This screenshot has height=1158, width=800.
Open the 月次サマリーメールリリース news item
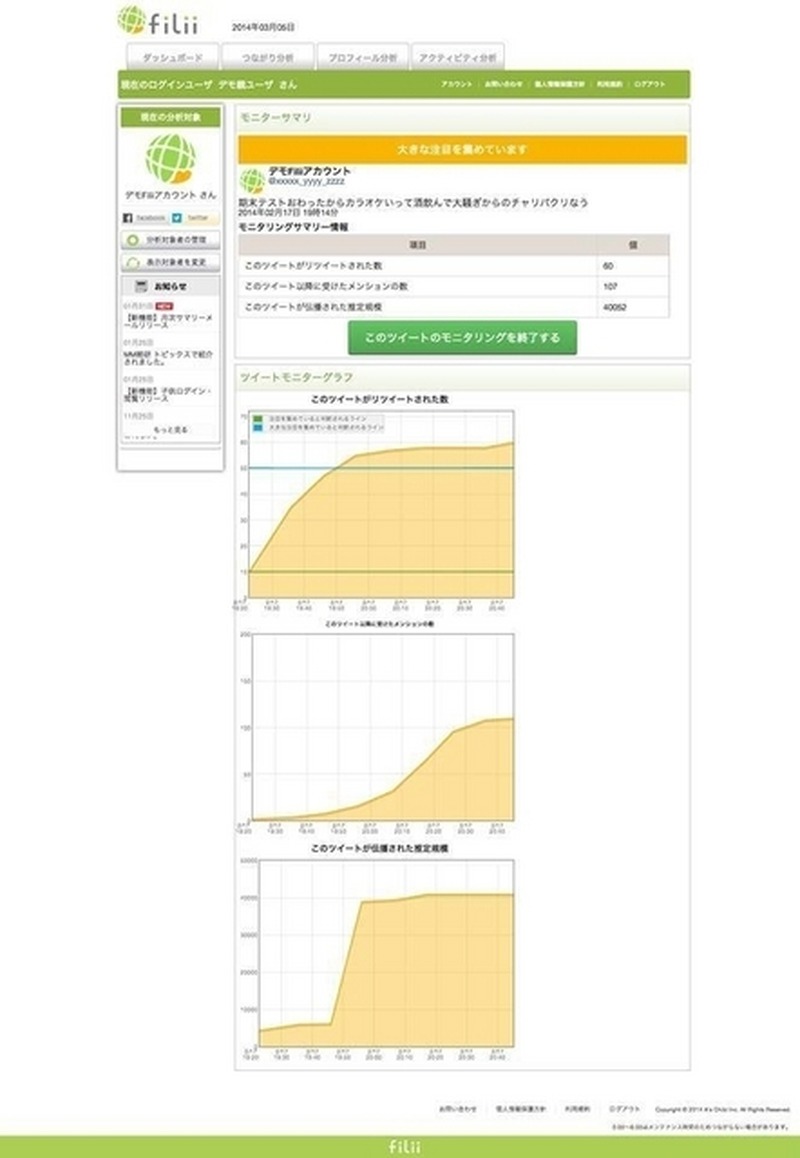coord(168,321)
